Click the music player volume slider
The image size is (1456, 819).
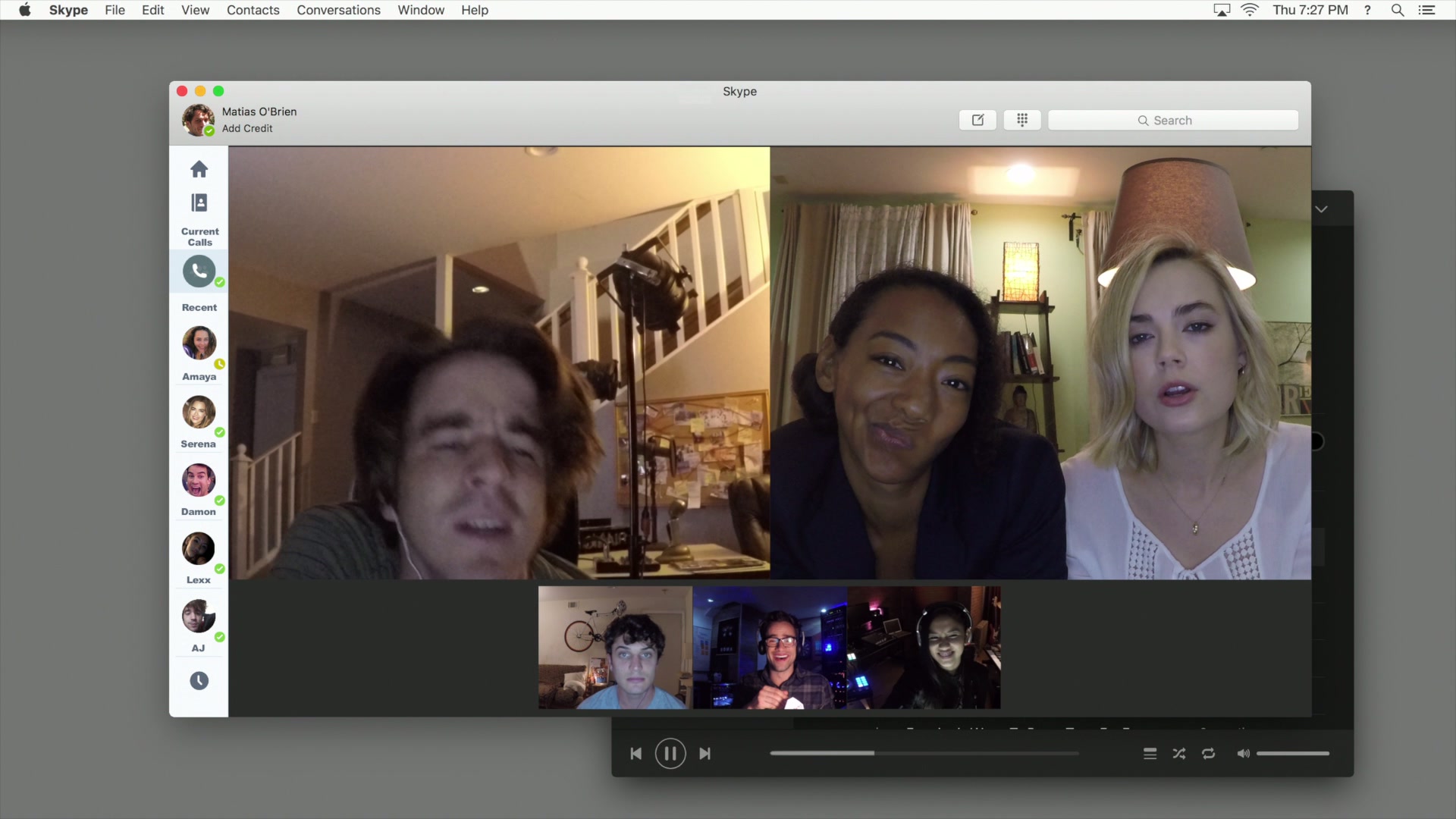(1292, 754)
